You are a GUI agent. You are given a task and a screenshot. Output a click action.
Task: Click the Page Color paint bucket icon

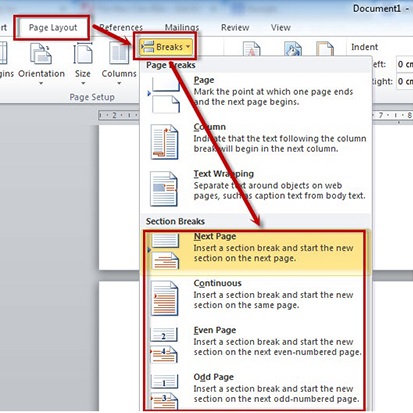[x=292, y=49]
